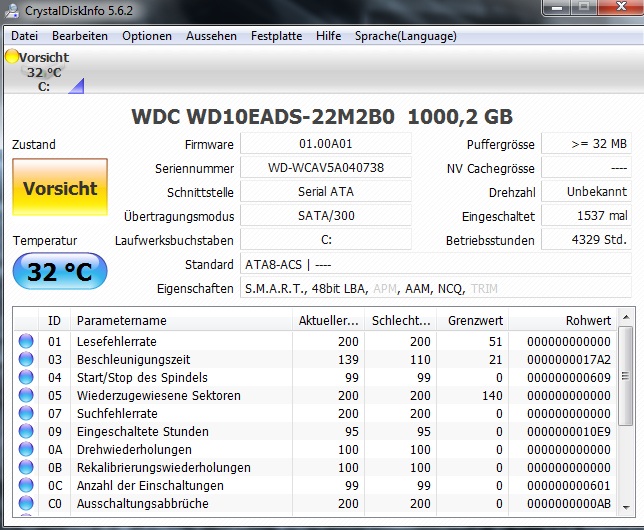Screen dimensions: 644x530
Task: Click the CrystalDiskInfo title bar icon
Action: pyautogui.click(x=12, y=11)
